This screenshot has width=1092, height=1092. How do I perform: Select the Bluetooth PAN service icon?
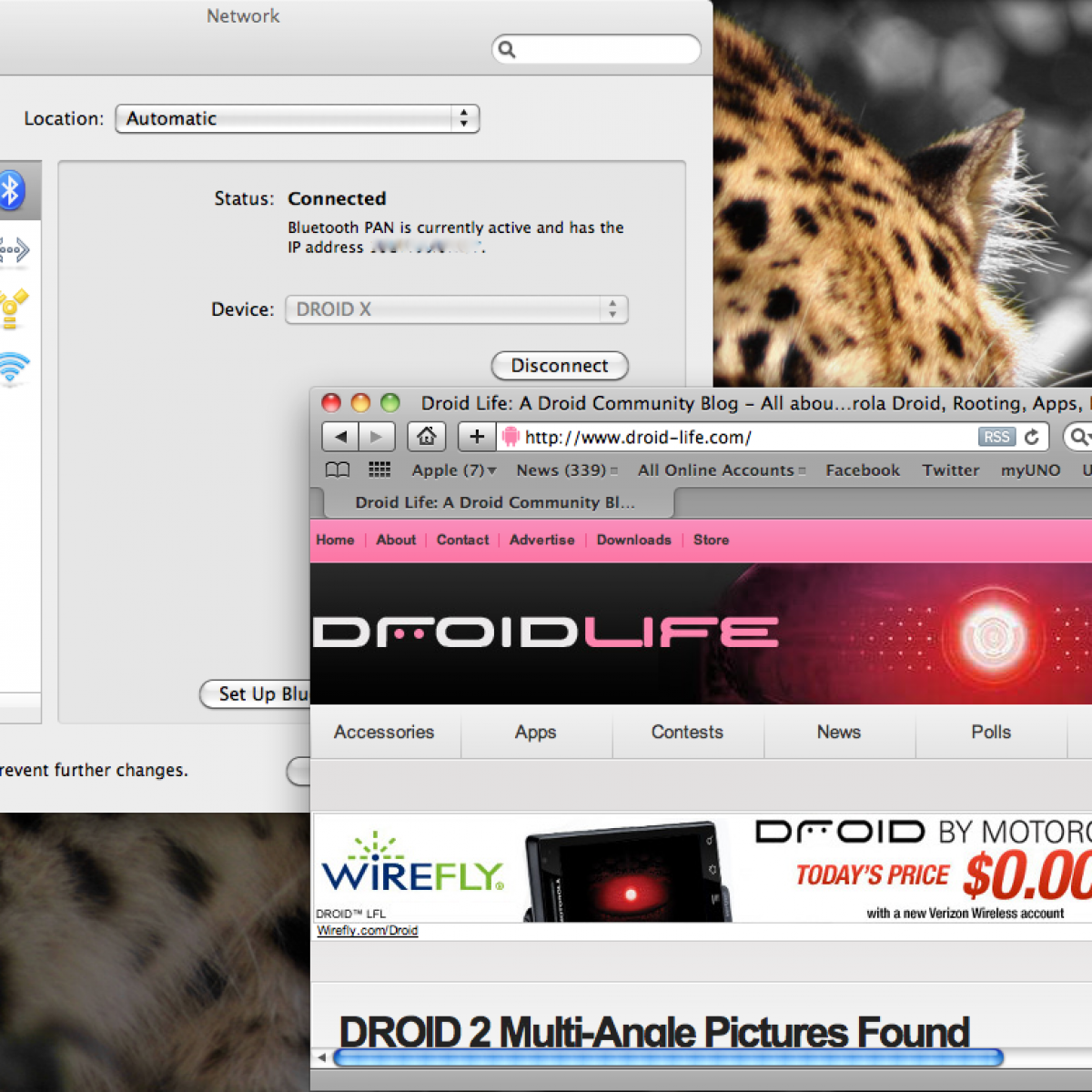point(11,191)
